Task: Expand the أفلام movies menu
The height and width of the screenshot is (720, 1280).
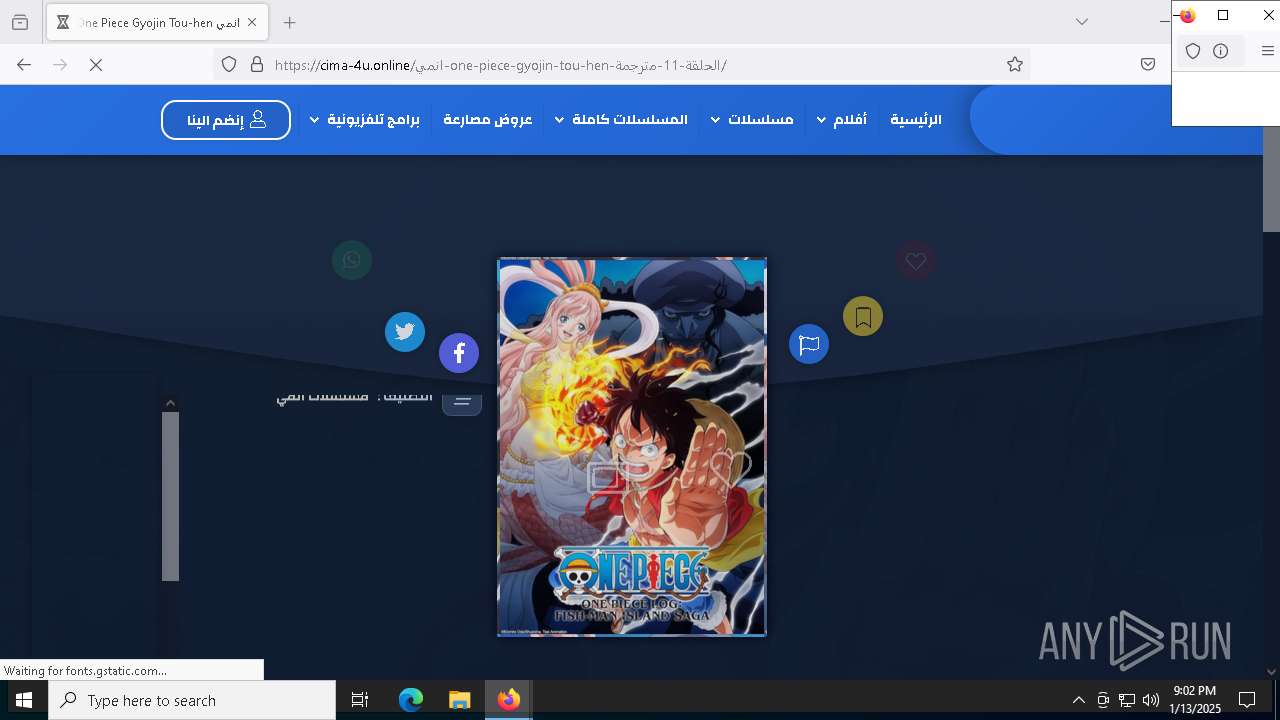Action: [x=841, y=120]
